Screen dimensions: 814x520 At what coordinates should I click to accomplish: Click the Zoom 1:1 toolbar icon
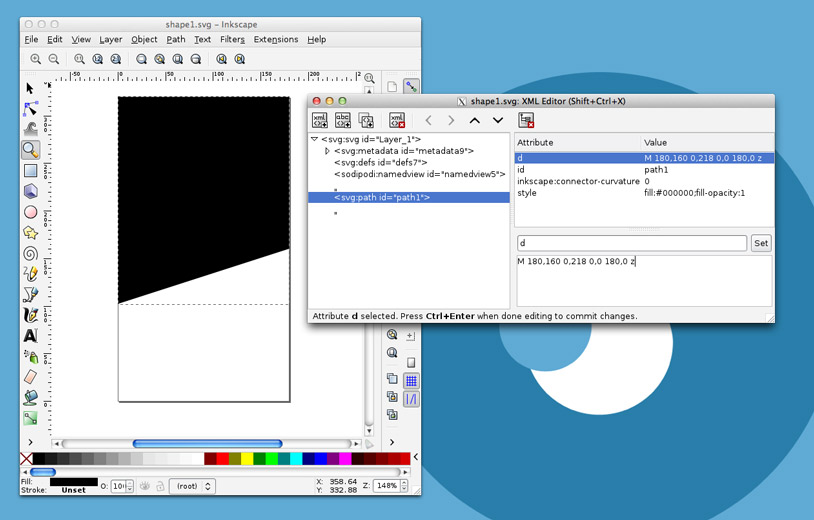pos(79,59)
